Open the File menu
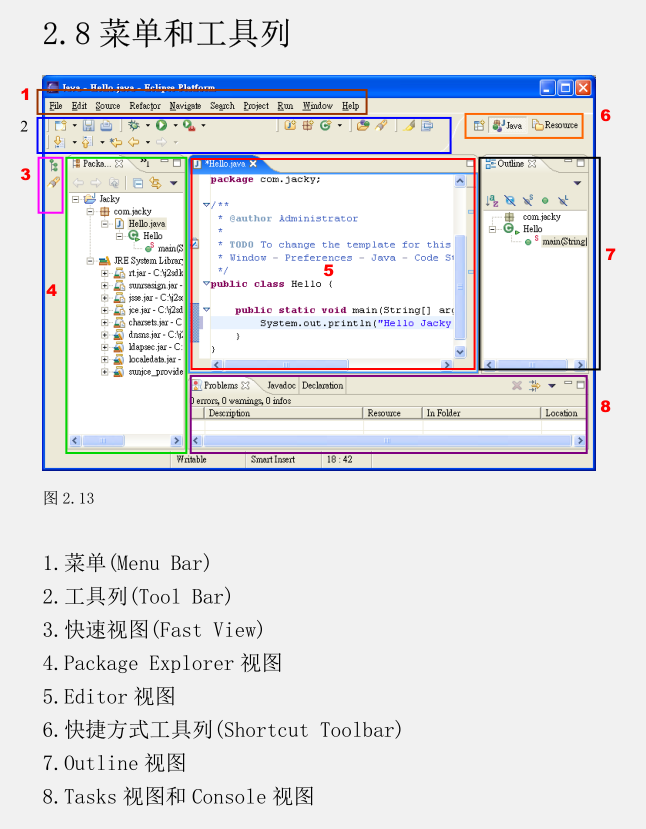Viewport: 646px width, 829px height. click(x=56, y=106)
